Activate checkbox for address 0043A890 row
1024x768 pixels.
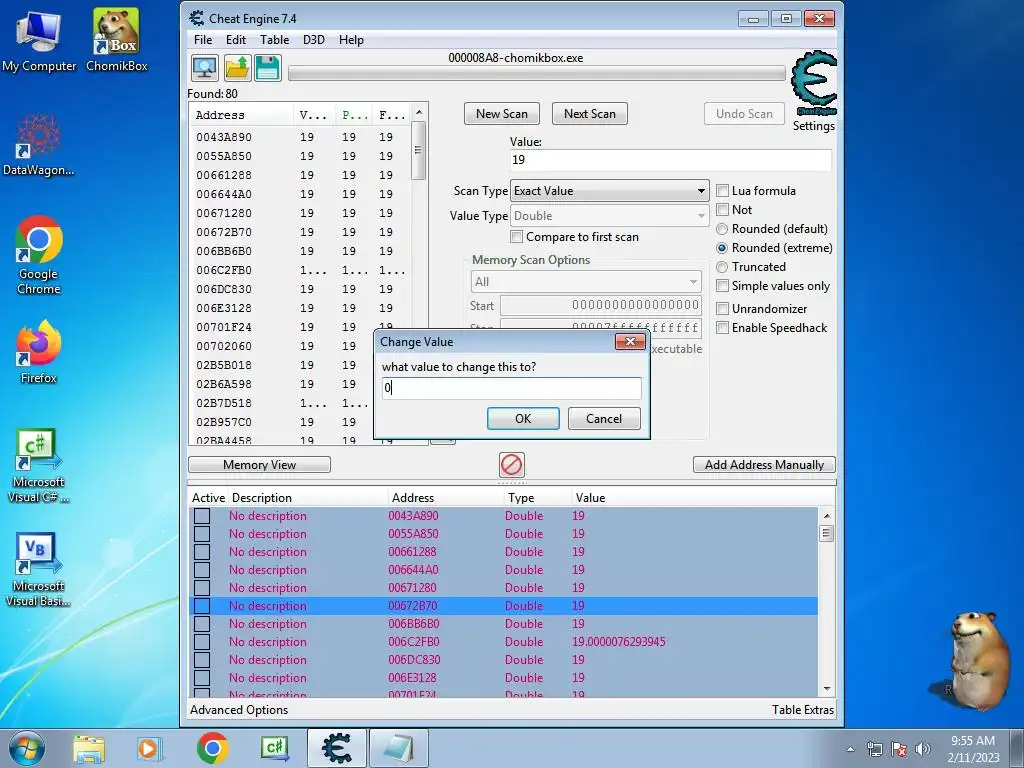(x=202, y=516)
